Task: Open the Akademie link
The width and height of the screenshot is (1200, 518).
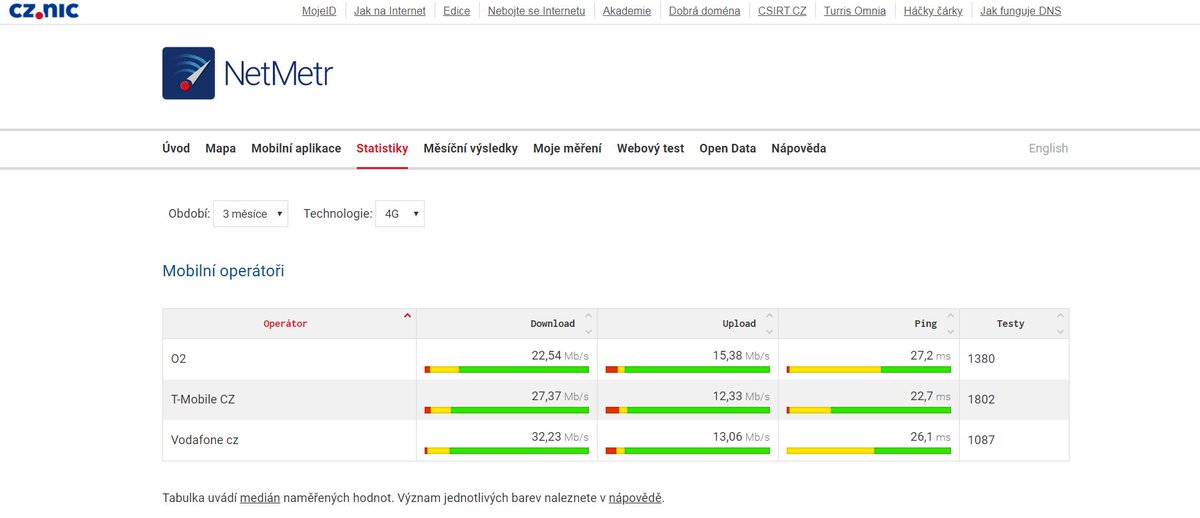Action: coord(627,11)
